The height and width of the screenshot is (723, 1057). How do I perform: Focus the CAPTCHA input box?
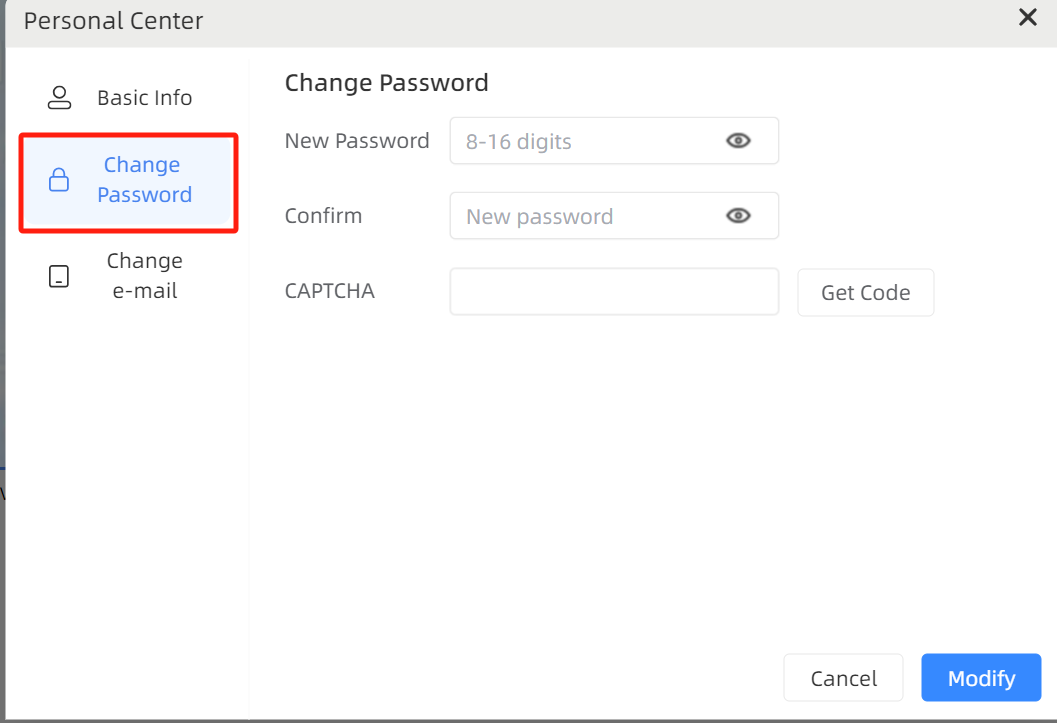pyautogui.click(x=613, y=292)
